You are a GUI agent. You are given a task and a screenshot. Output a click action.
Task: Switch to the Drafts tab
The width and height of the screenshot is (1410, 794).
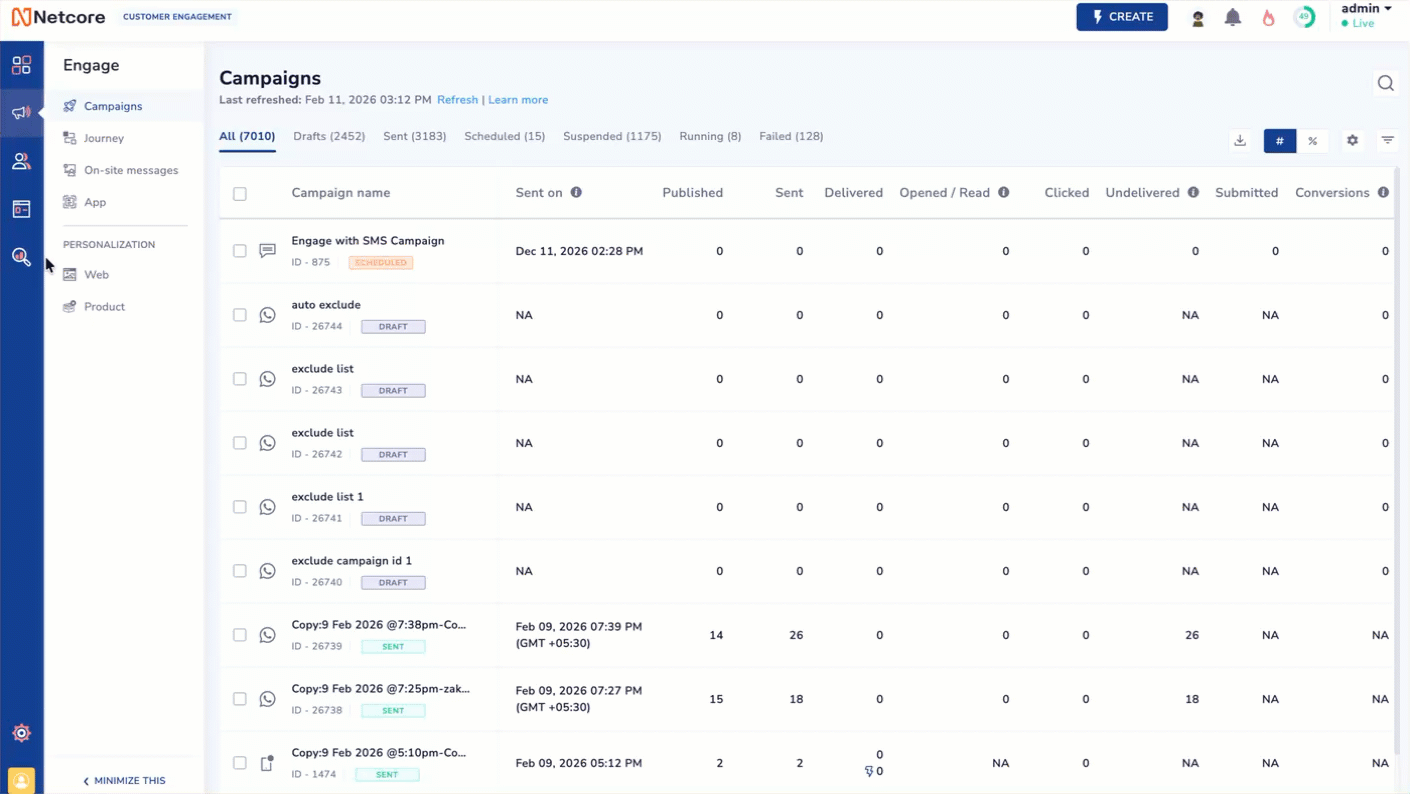click(328, 136)
